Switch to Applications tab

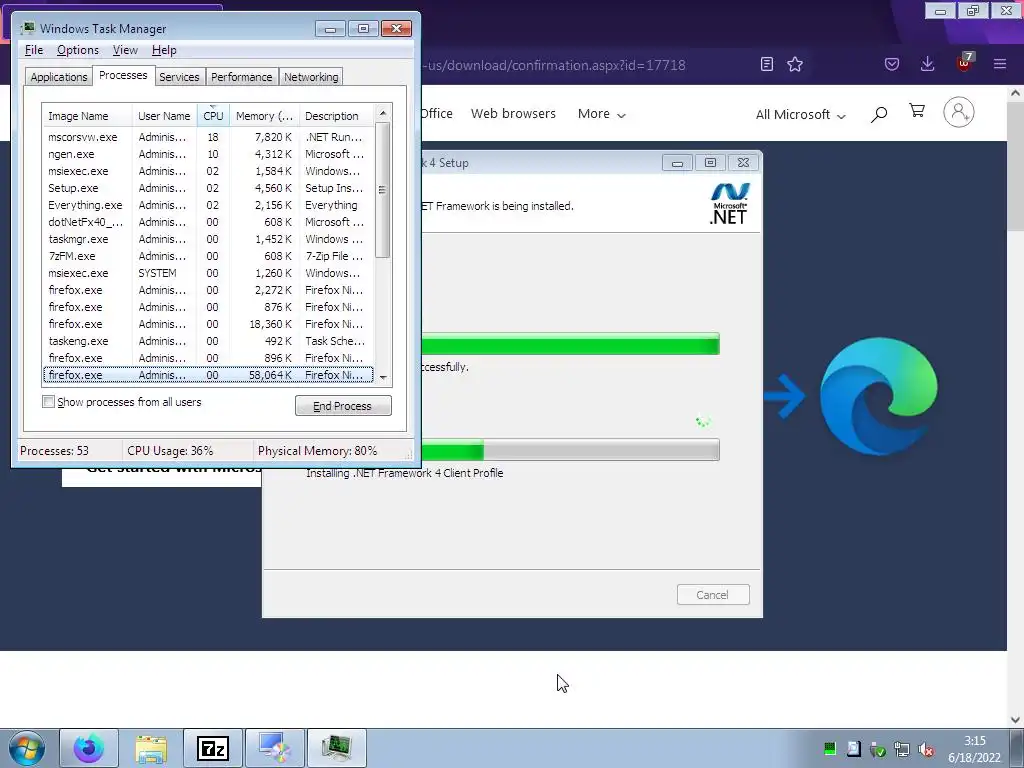tap(59, 77)
